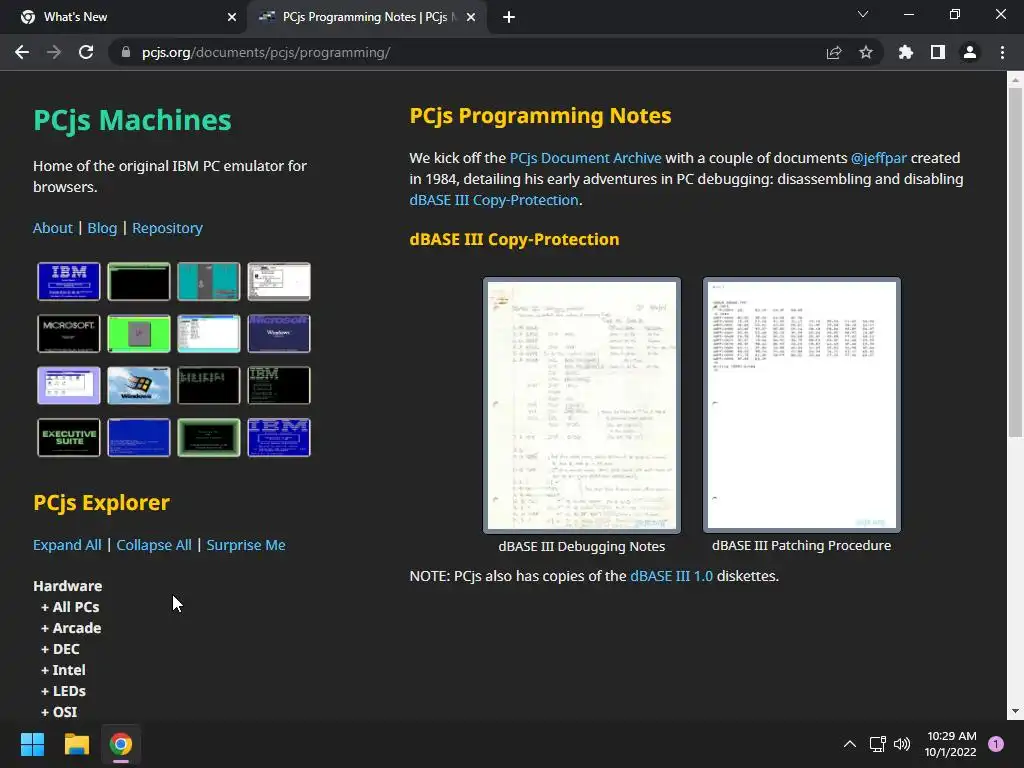Open the white window thumbnail with cyan border
Image resolution: width=1024 pixels, height=768 pixels.
click(x=209, y=333)
